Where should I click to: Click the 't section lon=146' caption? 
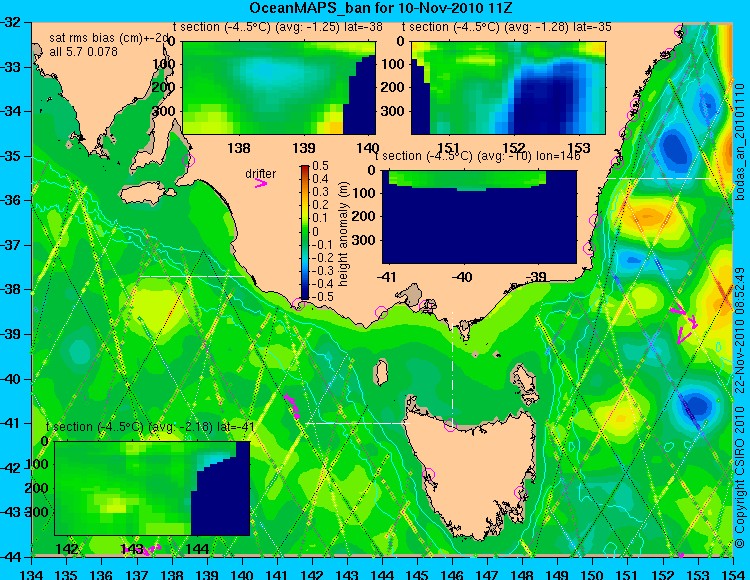pos(478,156)
